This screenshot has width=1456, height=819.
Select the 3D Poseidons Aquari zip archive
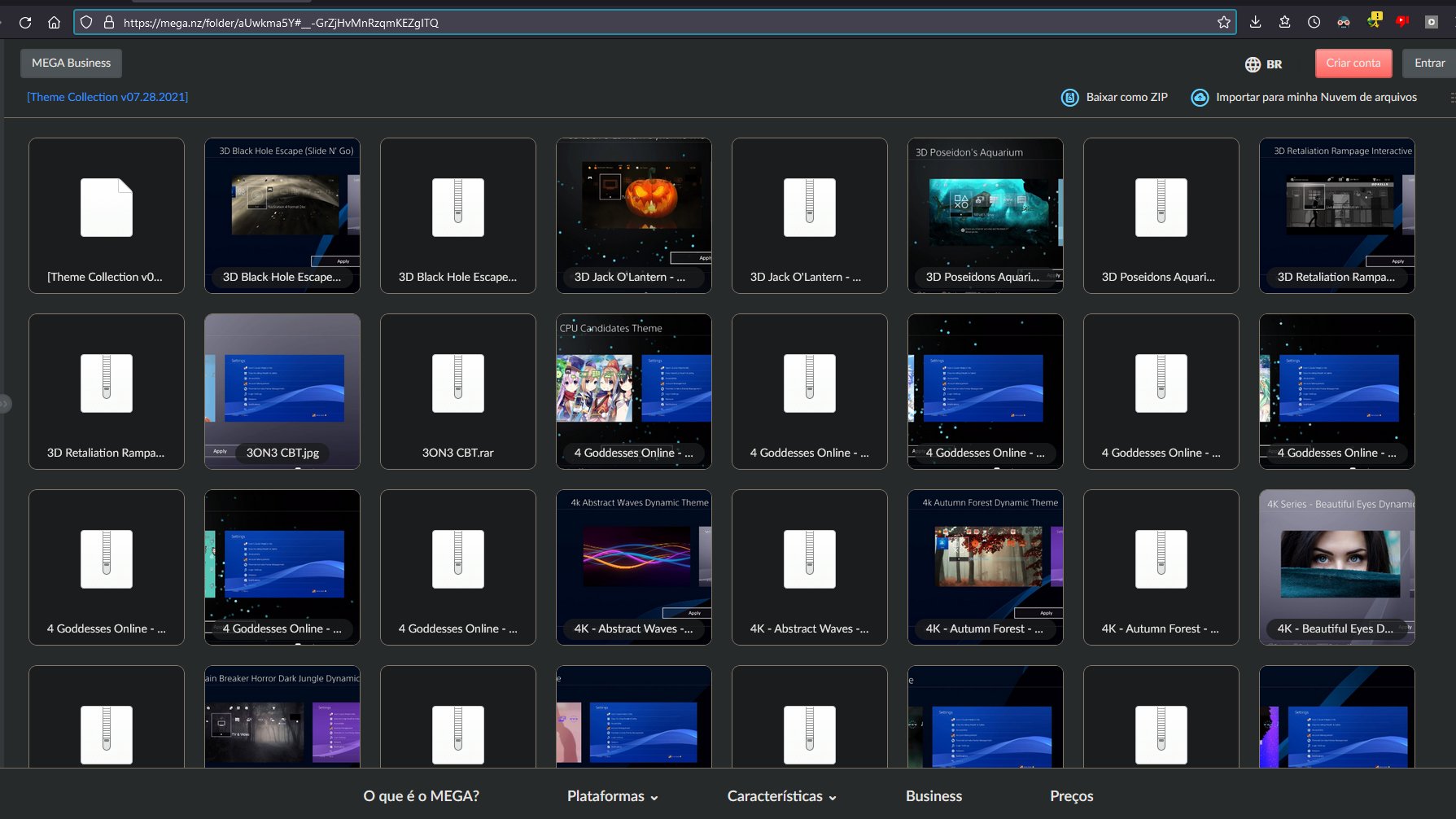[1161, 216]
